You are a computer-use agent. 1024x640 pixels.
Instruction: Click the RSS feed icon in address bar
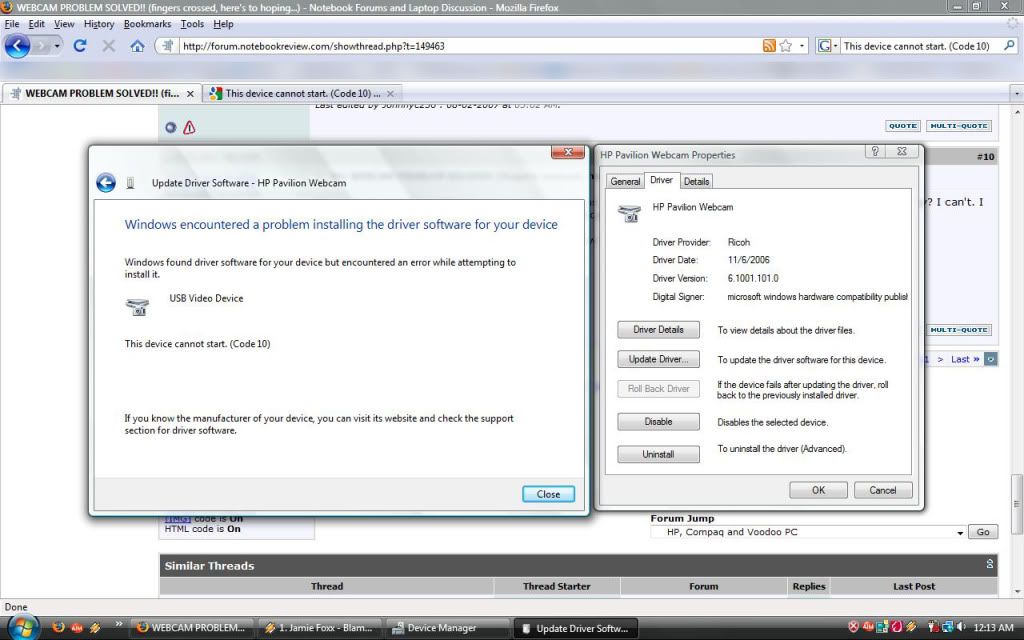769,46
